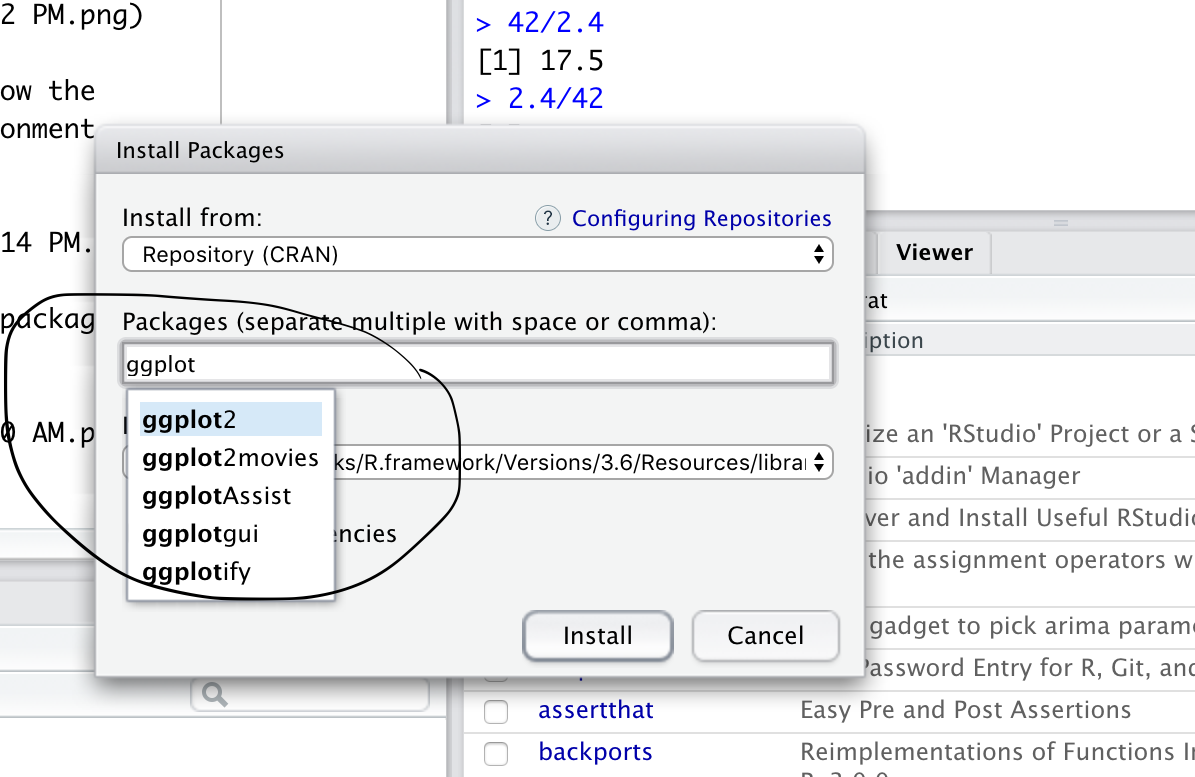Click the console line '2.4/42'
The width and height of the screenshot is (1195, 777).
pos(556,99)
